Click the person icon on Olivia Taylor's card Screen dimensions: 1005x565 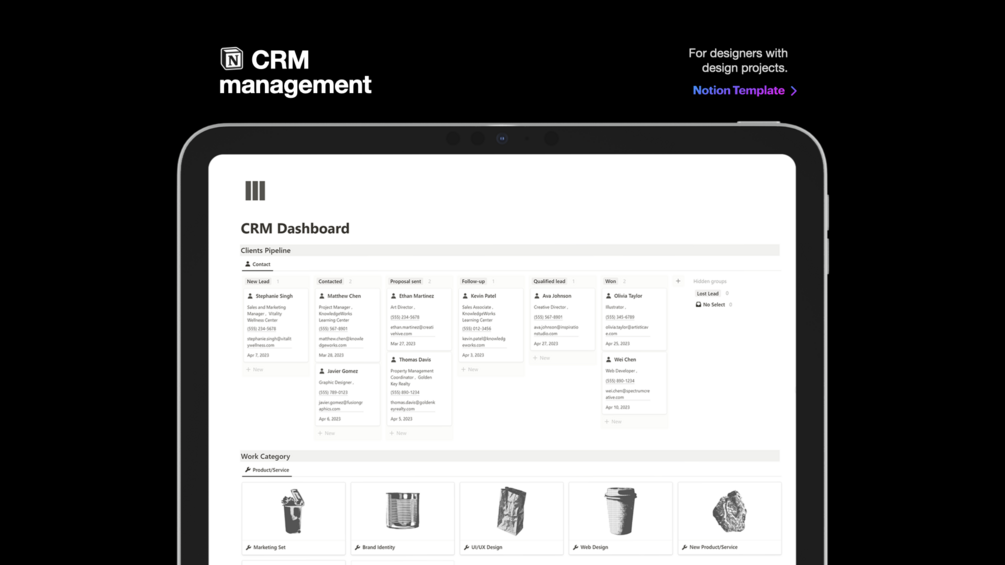pos(609,296)
